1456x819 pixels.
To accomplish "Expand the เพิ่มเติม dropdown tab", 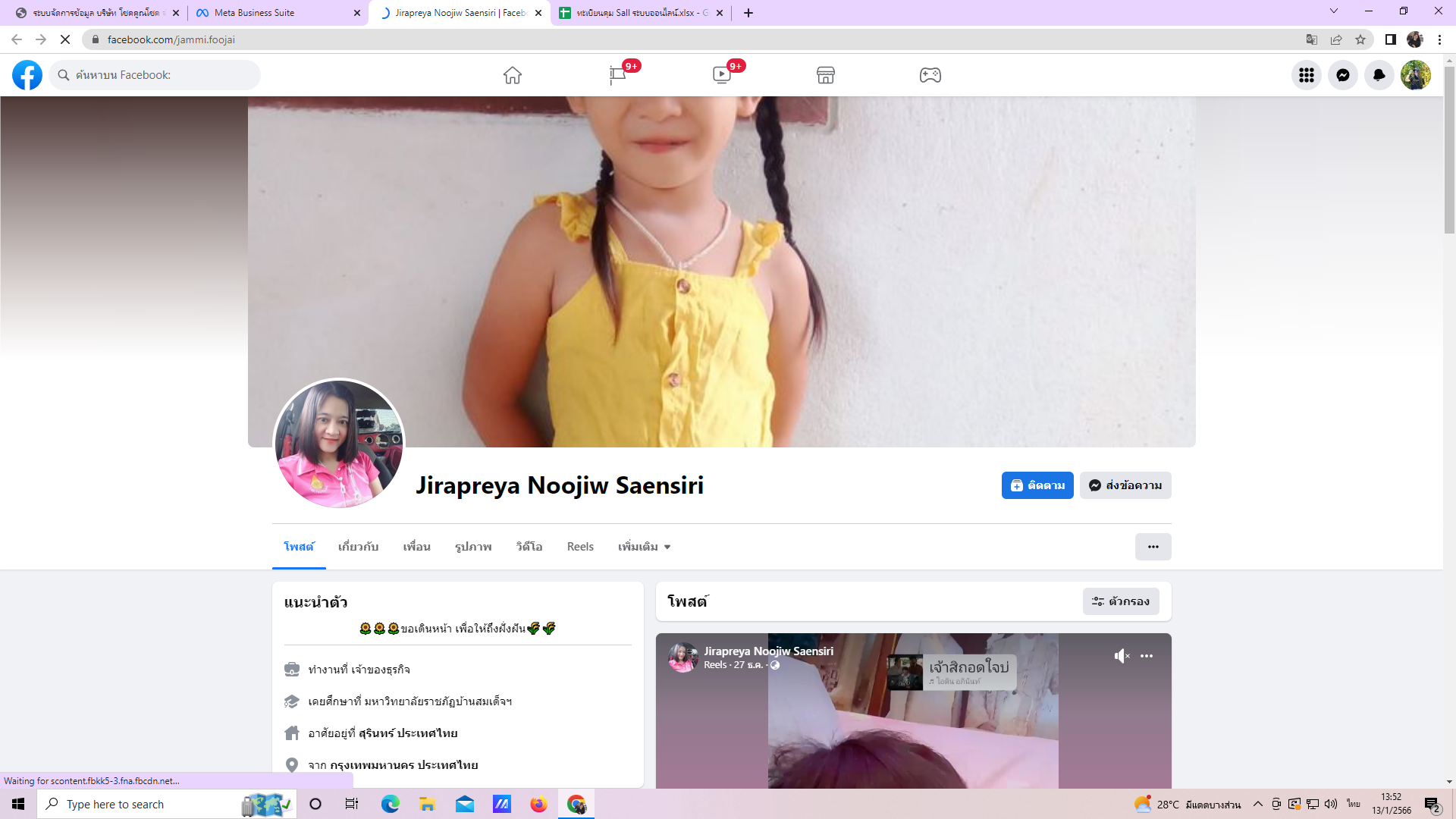I will pos(644,547).
